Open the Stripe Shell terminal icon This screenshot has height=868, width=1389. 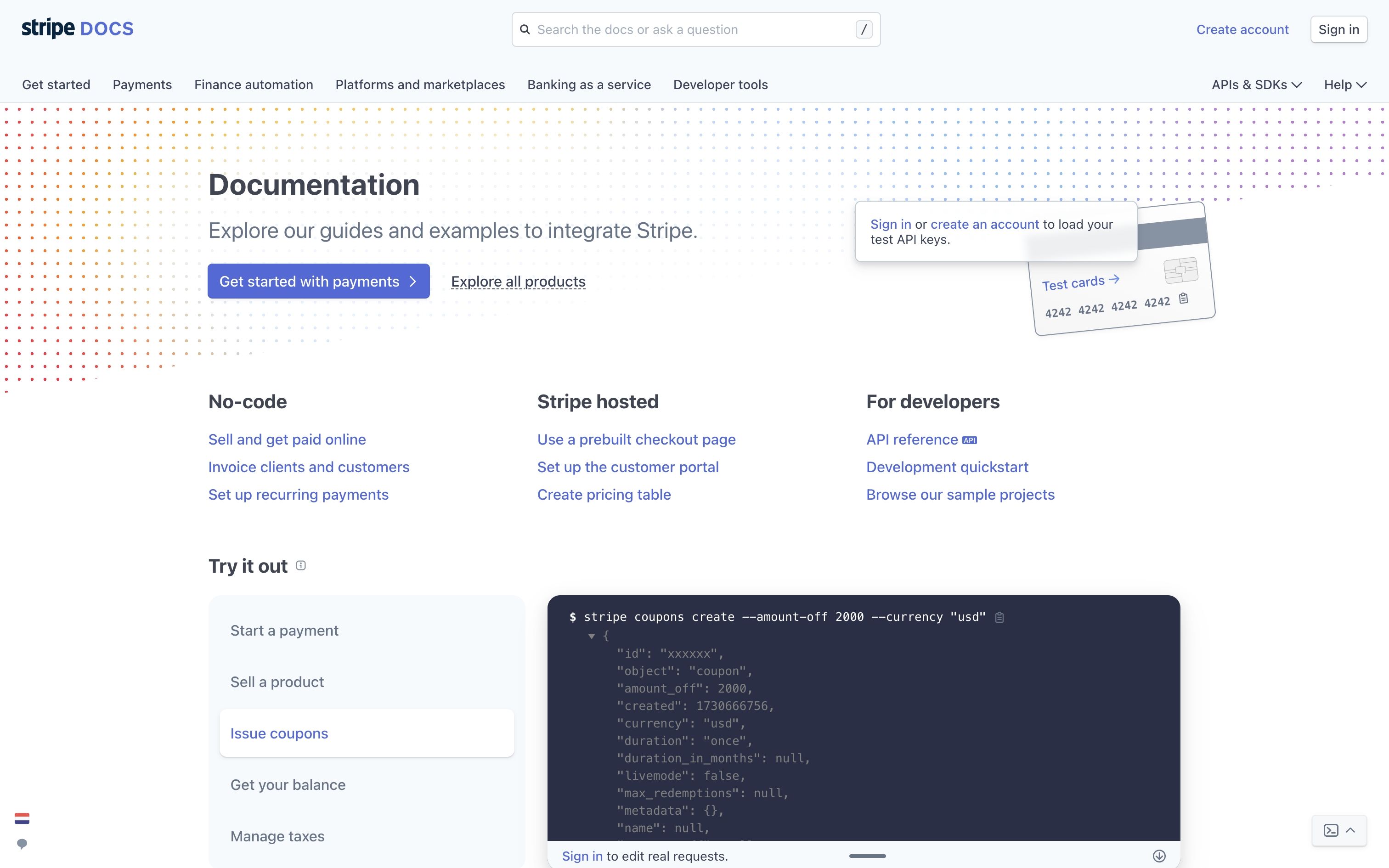1331,830
